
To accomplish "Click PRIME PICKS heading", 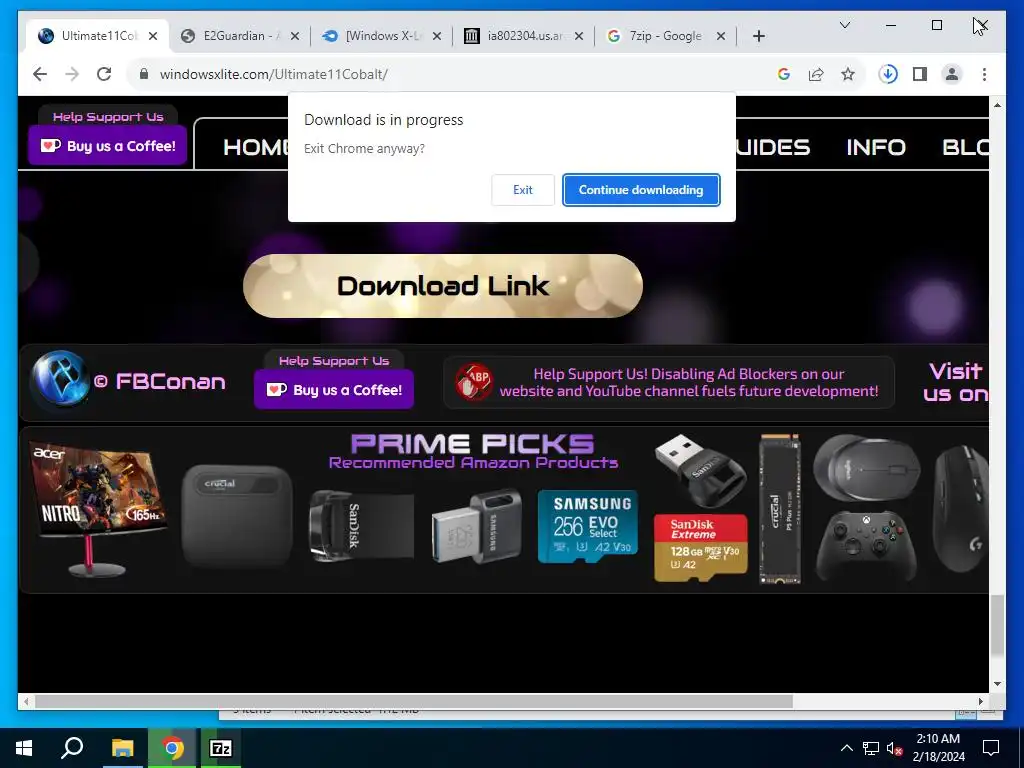I will click(x=473, y=444).
